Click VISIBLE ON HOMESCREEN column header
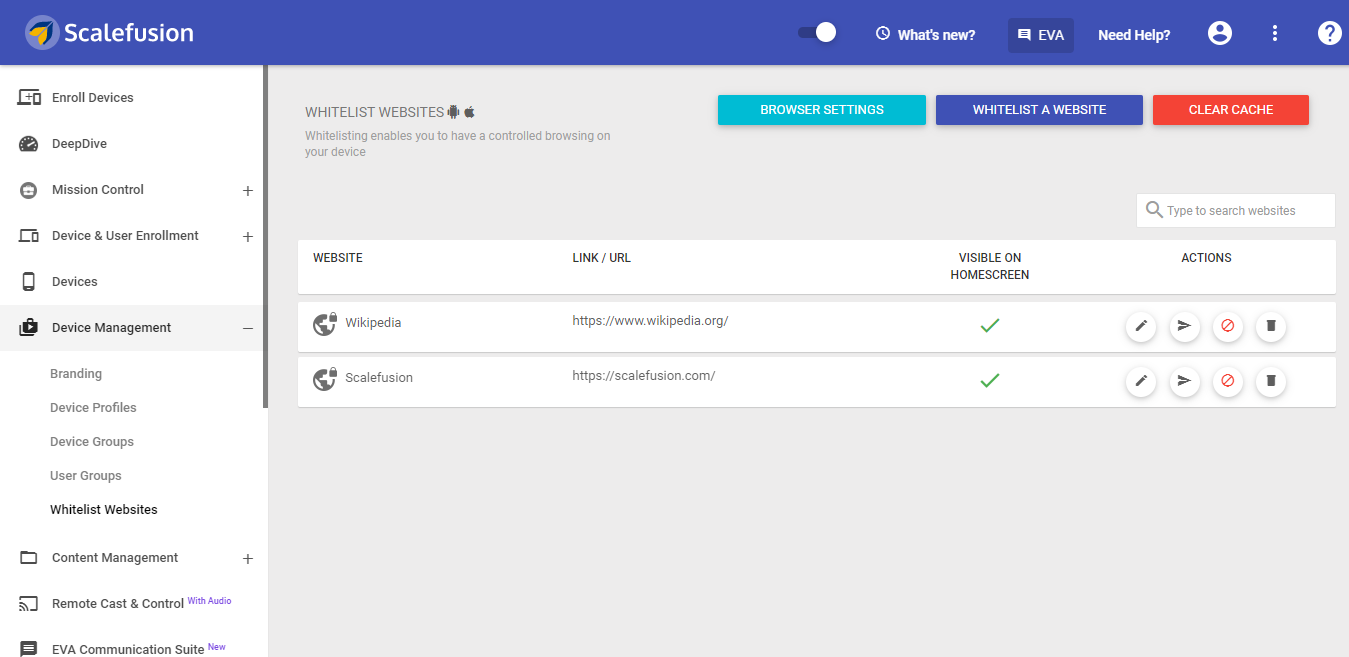The image size is (1349, 657). pyautogui.click(x=990, y=266)
